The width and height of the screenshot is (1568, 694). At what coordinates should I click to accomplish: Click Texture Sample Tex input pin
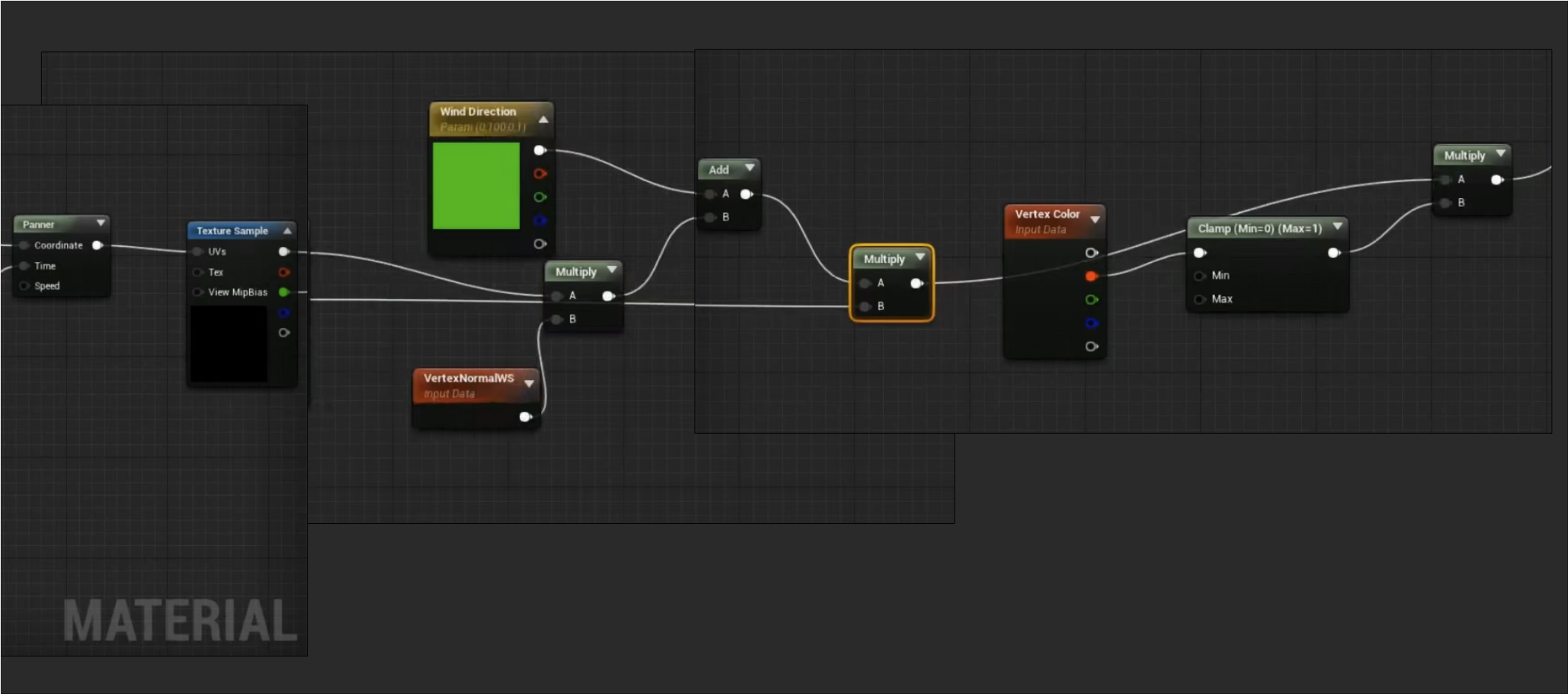point(198,273)
